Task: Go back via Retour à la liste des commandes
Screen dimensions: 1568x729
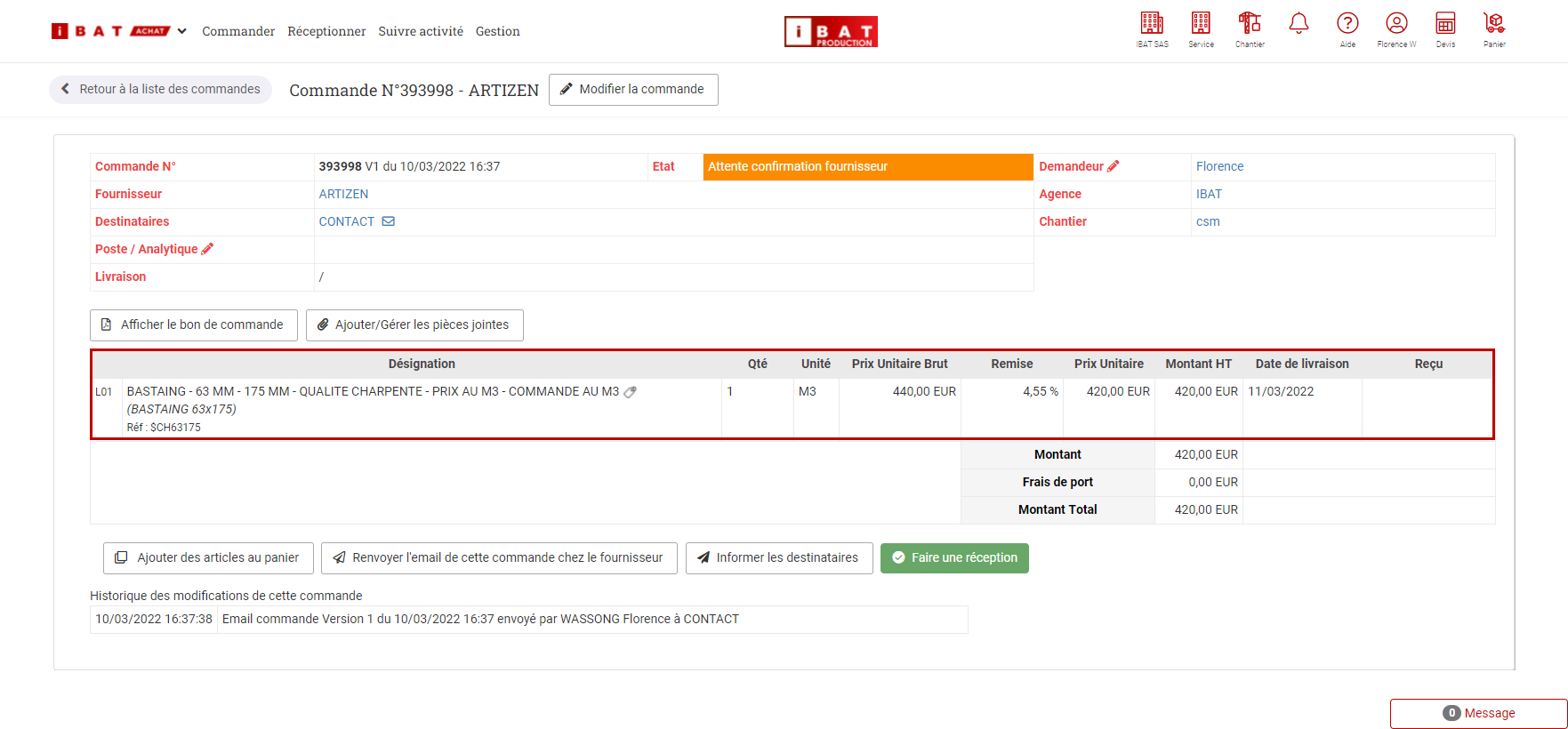Action: click(161, 90)
